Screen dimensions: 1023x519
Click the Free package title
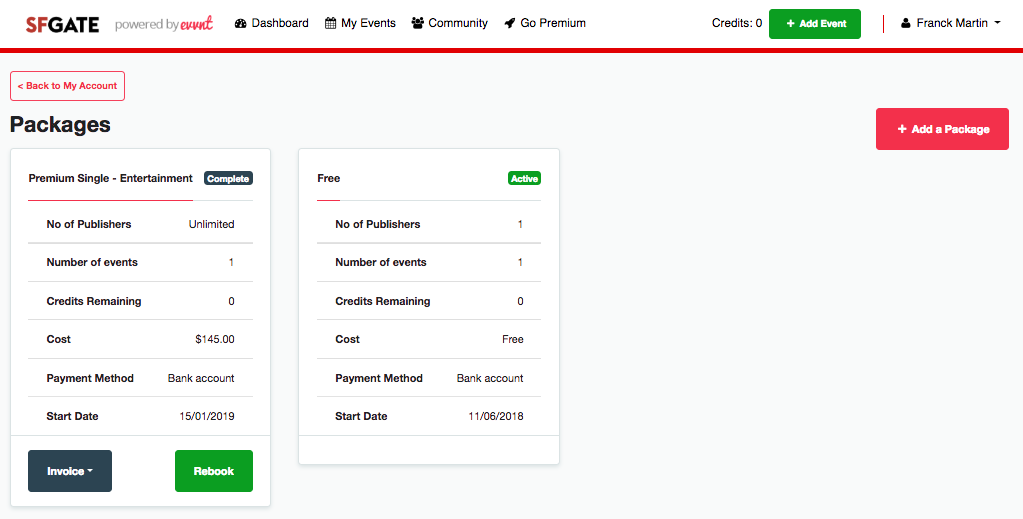pos(329,178)
